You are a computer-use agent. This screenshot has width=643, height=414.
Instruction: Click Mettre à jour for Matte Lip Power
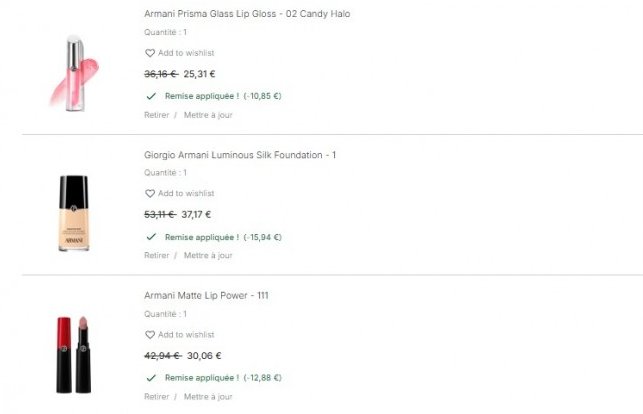point(208,396)
